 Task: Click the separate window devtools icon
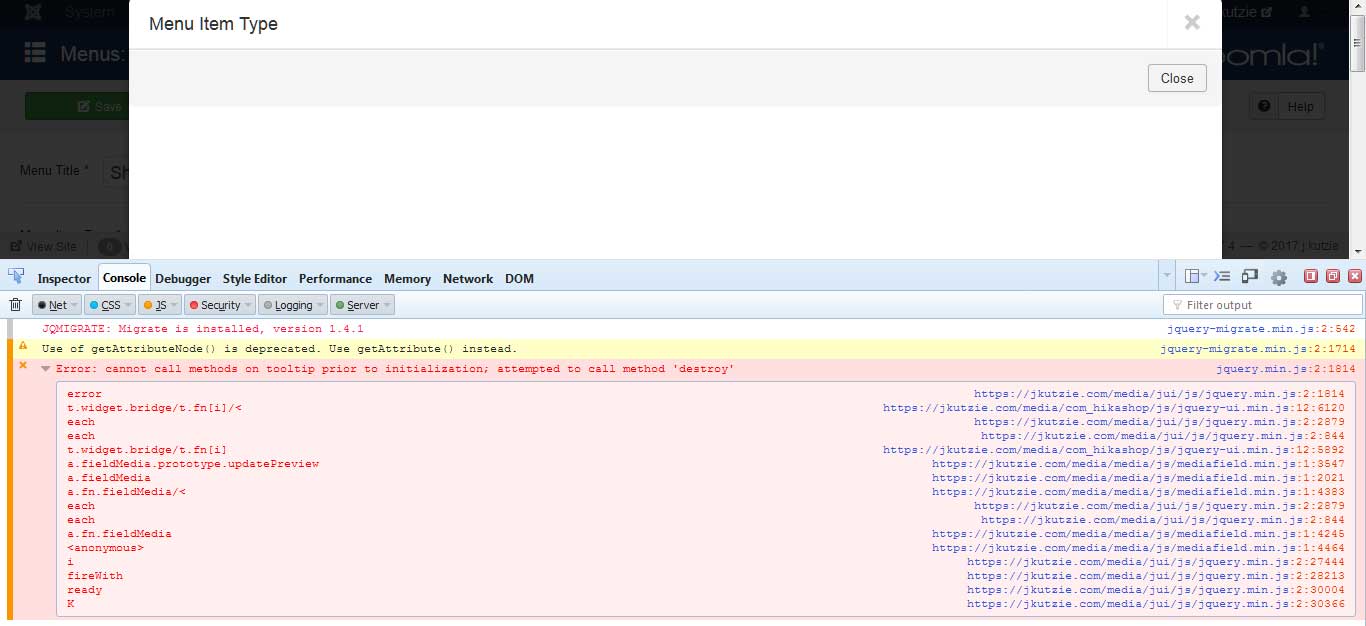(1332, 277)
